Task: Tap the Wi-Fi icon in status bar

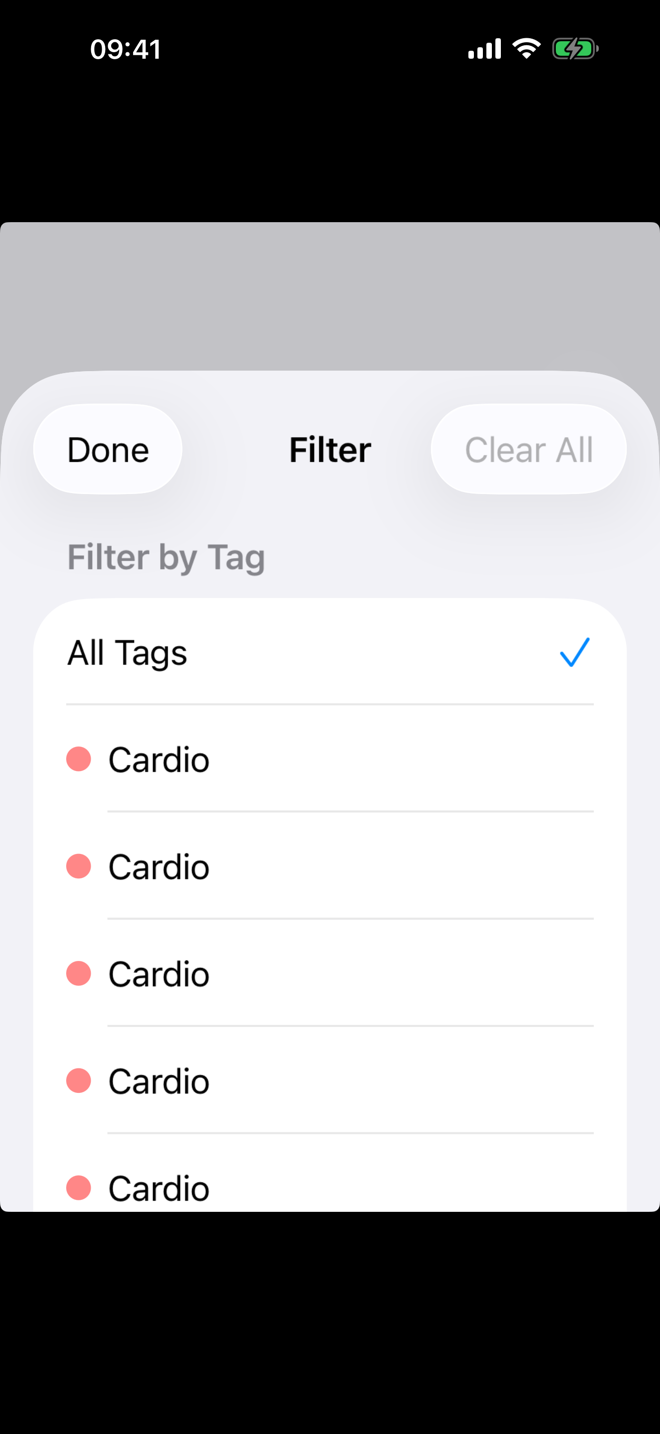Action: coord(526,48)
